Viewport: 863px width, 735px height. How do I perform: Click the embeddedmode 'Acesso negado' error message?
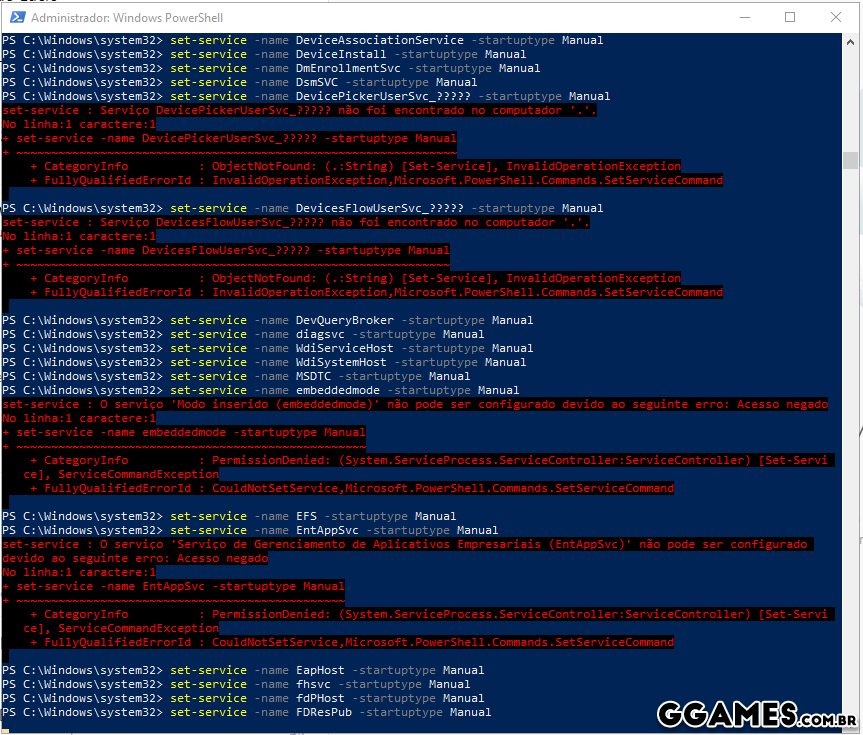(x=415, y=405)
